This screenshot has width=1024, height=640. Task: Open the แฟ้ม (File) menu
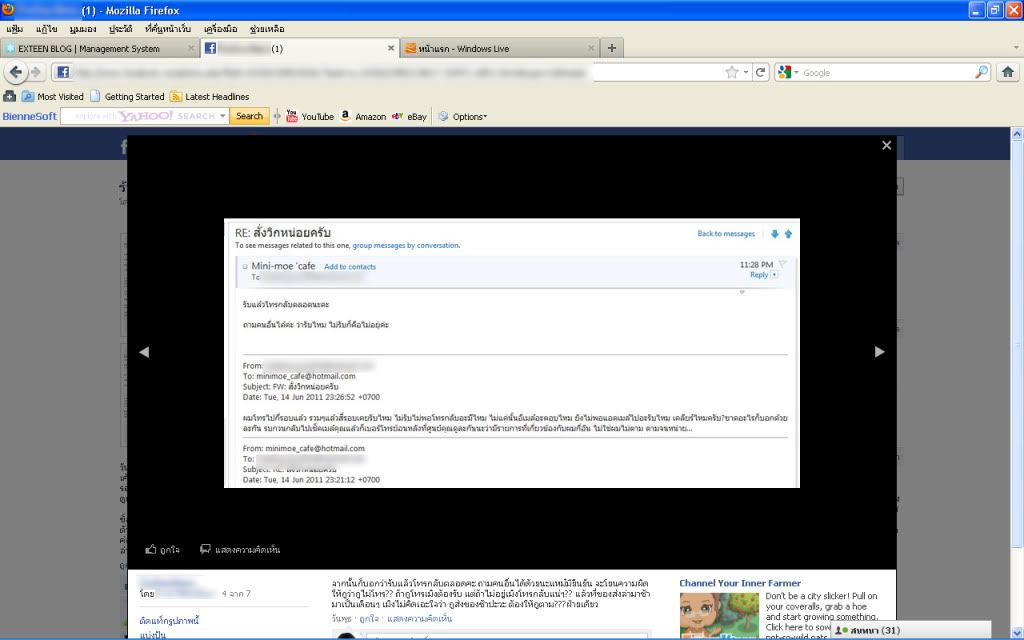14,29
